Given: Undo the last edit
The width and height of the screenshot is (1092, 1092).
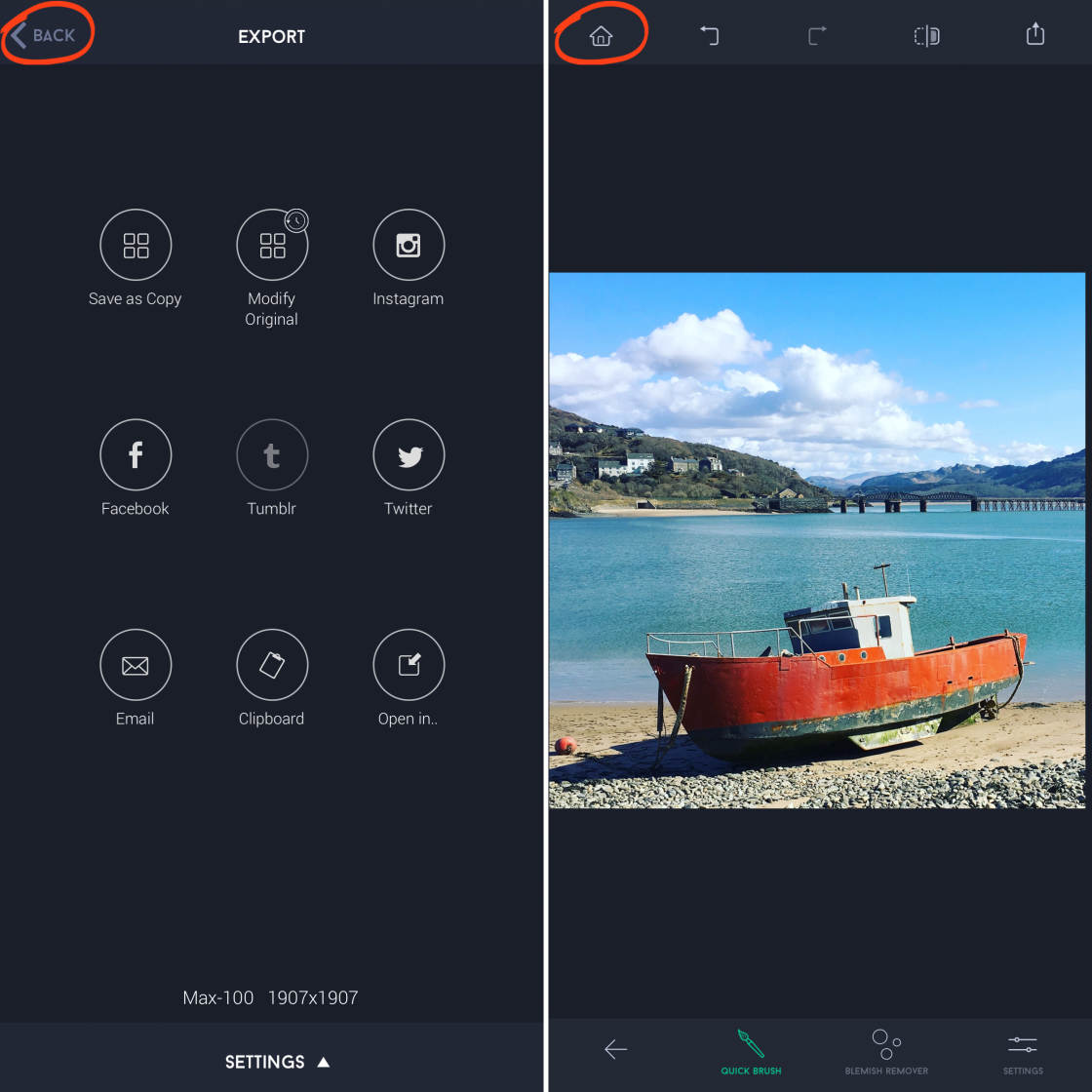Looking at the screenshot, I should [x=709, y=36].
